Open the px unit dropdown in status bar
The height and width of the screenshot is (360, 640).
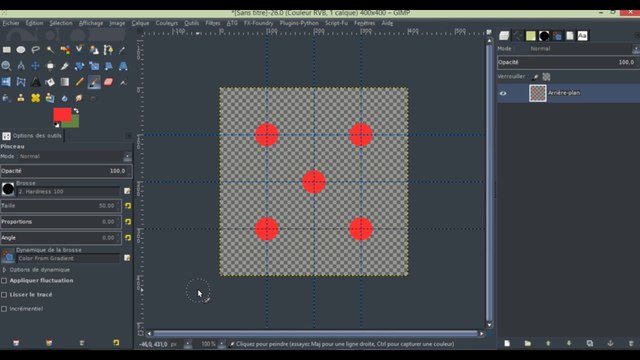tap(188, 344)
